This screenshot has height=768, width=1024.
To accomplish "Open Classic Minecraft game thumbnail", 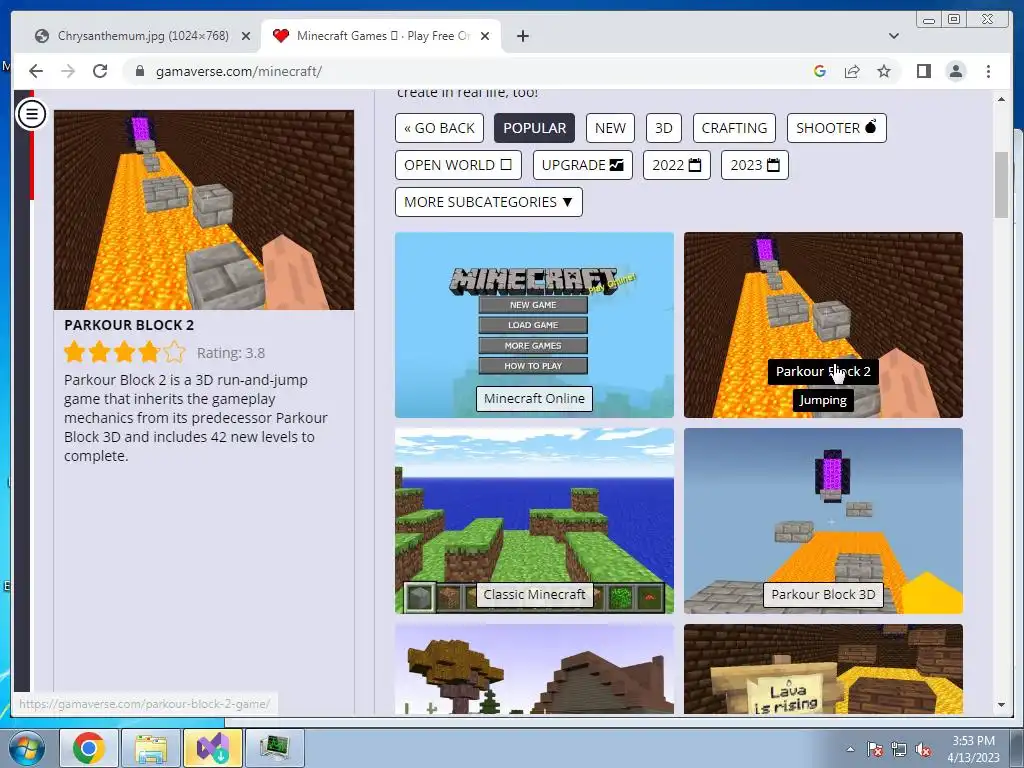I will pyautogui.click(x=534, y=520).
